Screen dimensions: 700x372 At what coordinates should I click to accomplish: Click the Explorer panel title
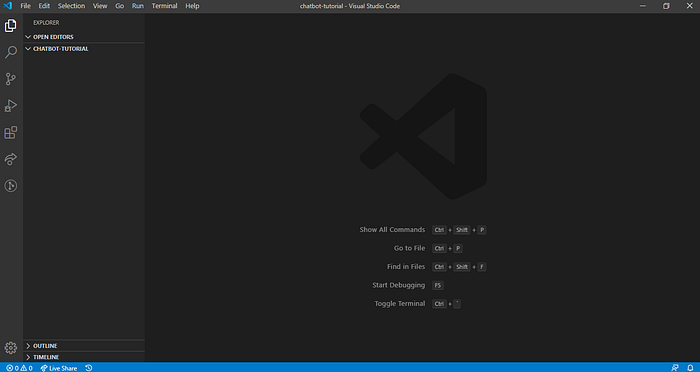click(x=46, y=23)
